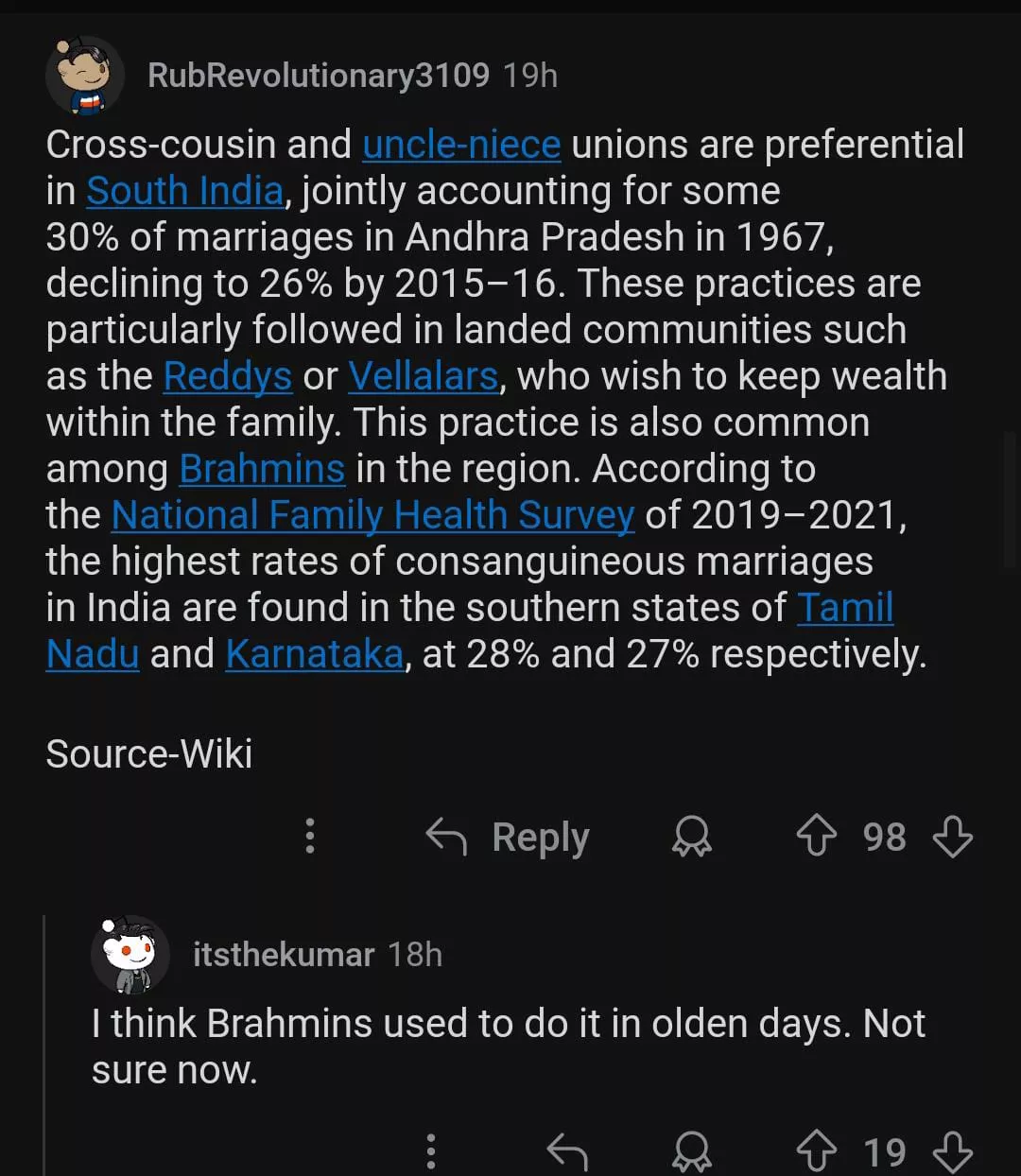Follow the Brahmins hyperlink
This screenshot has width=1021, height=1176.
coord(262,469)
